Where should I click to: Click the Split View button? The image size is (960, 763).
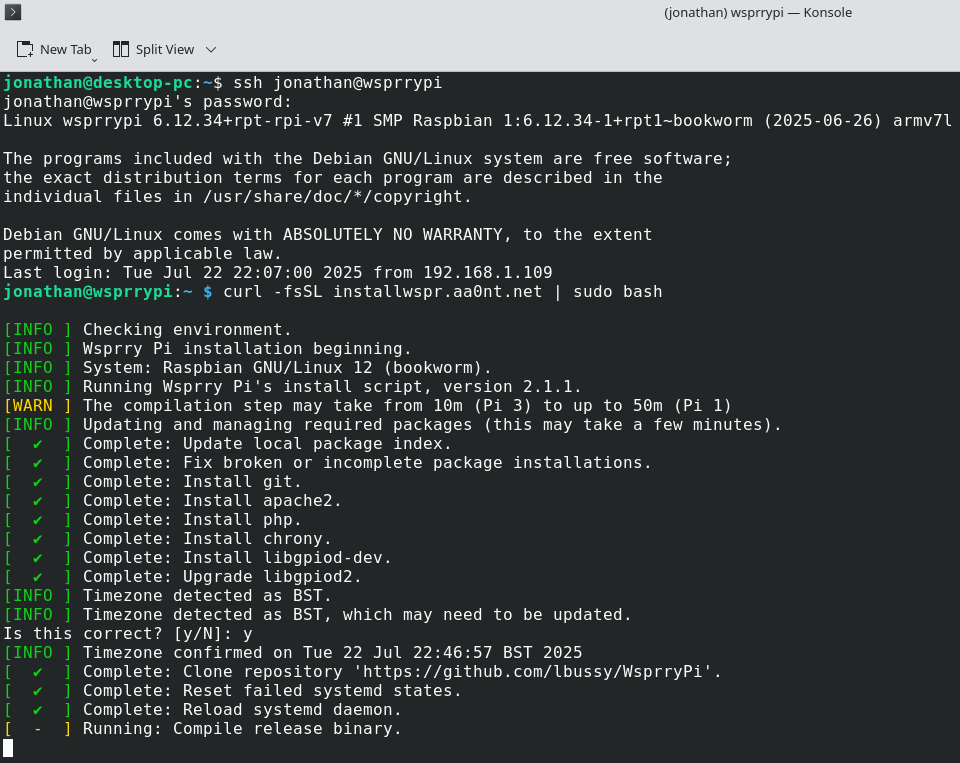coord(154,50)
